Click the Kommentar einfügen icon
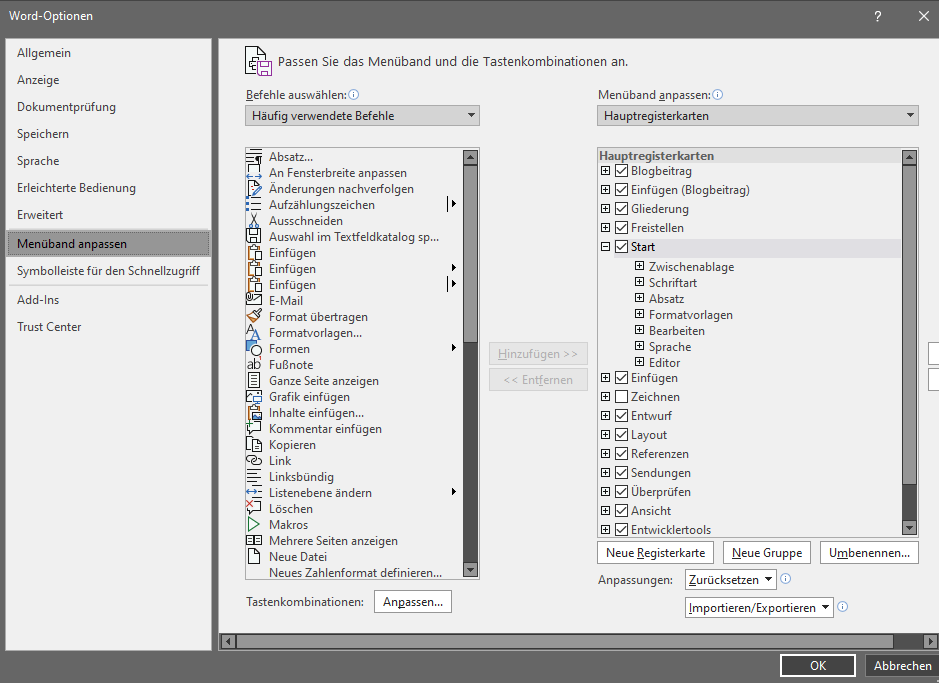 click(x=254, y=429)
